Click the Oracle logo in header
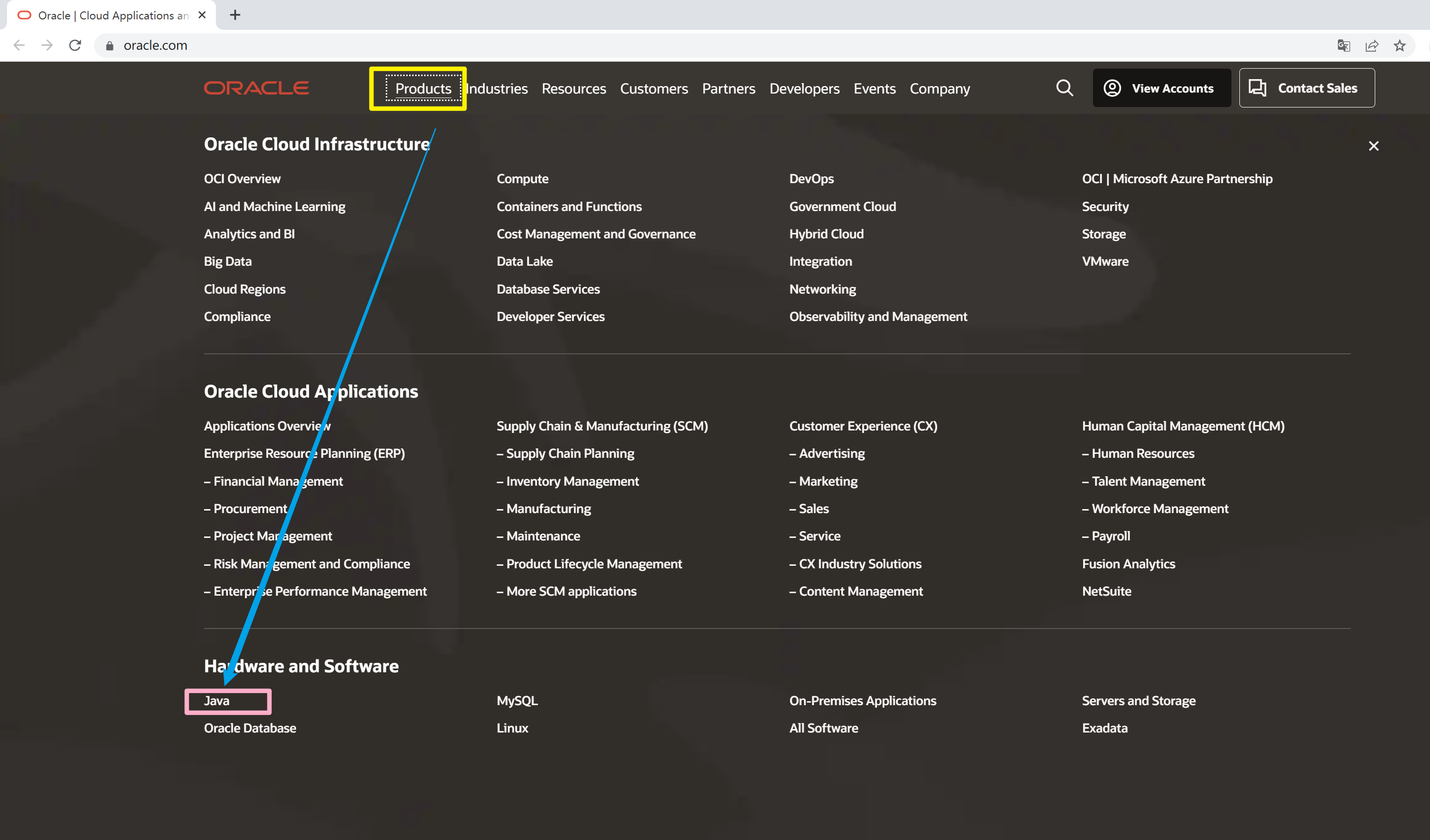This screenshot has width=1430, height=840. [x=256, y=88]
